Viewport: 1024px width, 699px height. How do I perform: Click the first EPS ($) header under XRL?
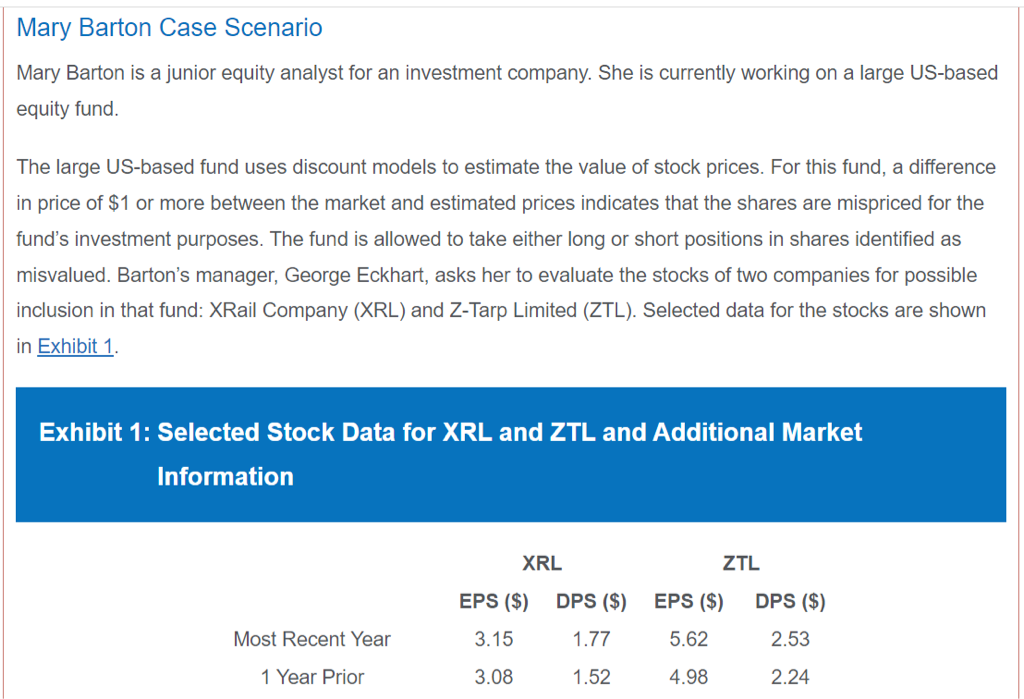493,602
